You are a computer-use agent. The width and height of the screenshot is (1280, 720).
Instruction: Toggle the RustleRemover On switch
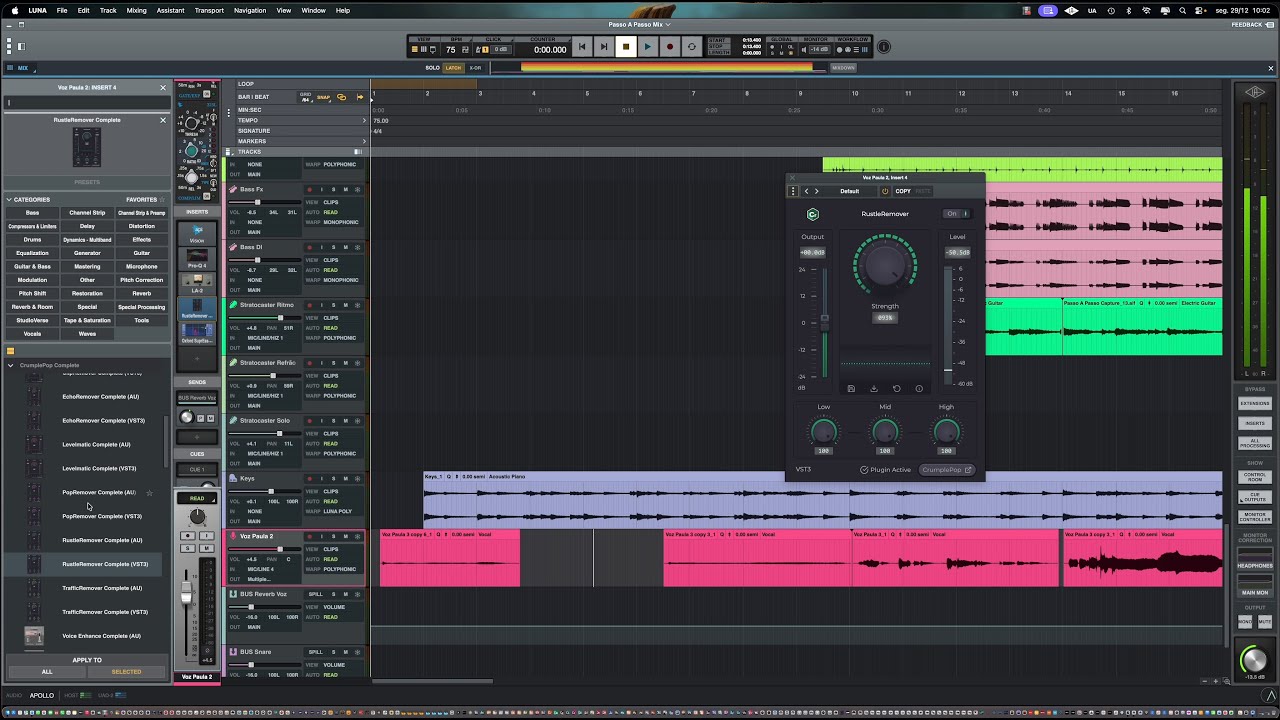[958, 214]
